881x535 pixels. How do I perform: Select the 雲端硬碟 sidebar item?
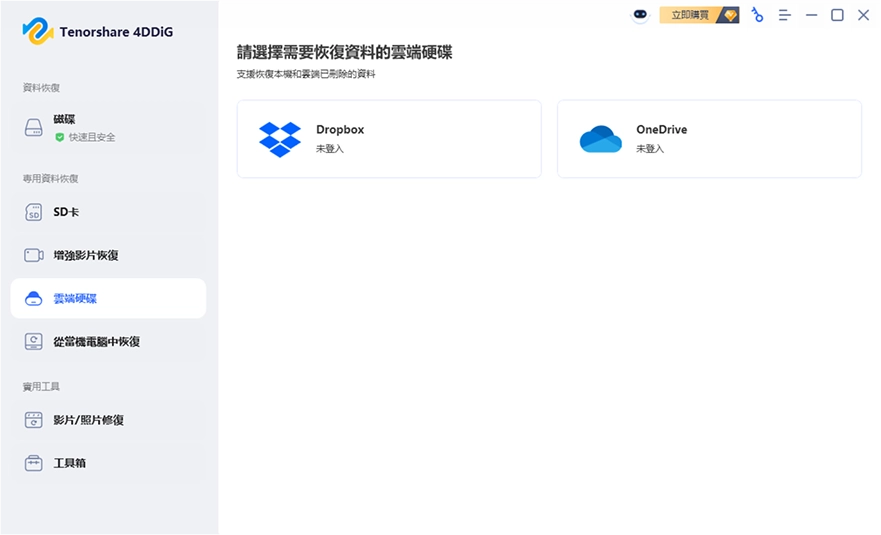108,298
